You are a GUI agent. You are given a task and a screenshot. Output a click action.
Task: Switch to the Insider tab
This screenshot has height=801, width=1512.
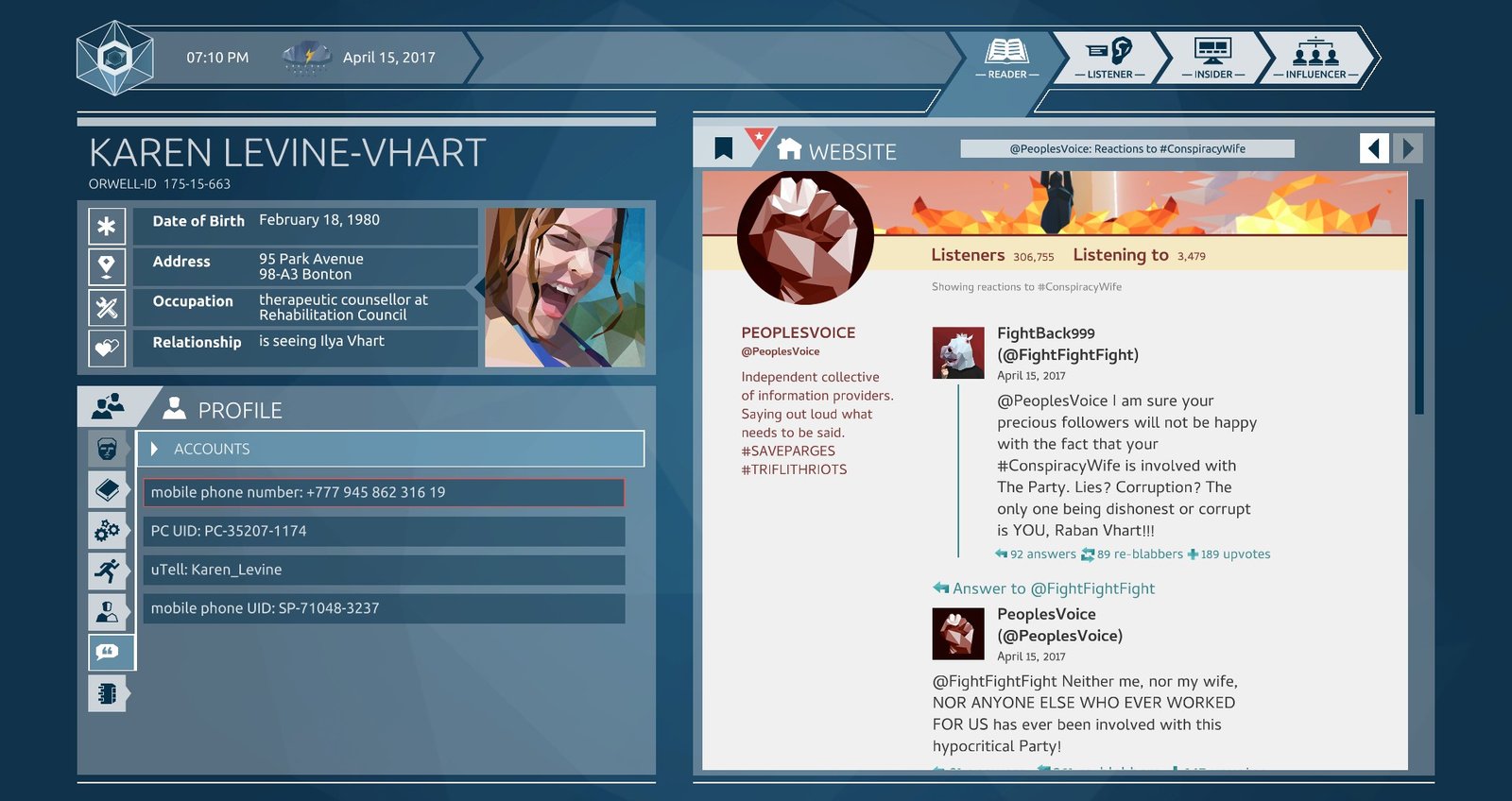[1212, 58]
